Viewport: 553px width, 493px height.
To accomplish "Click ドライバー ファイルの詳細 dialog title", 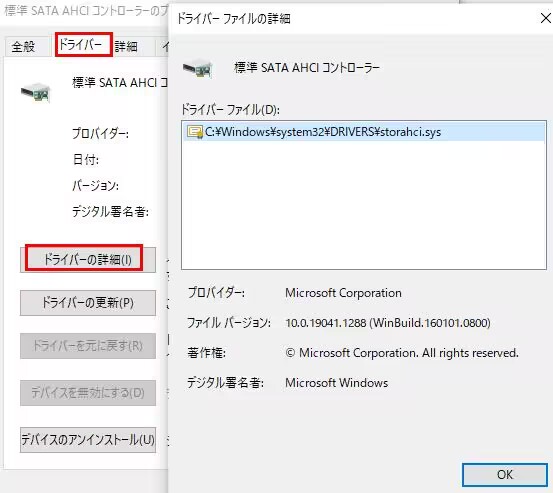I will click(x=233, y=18).
